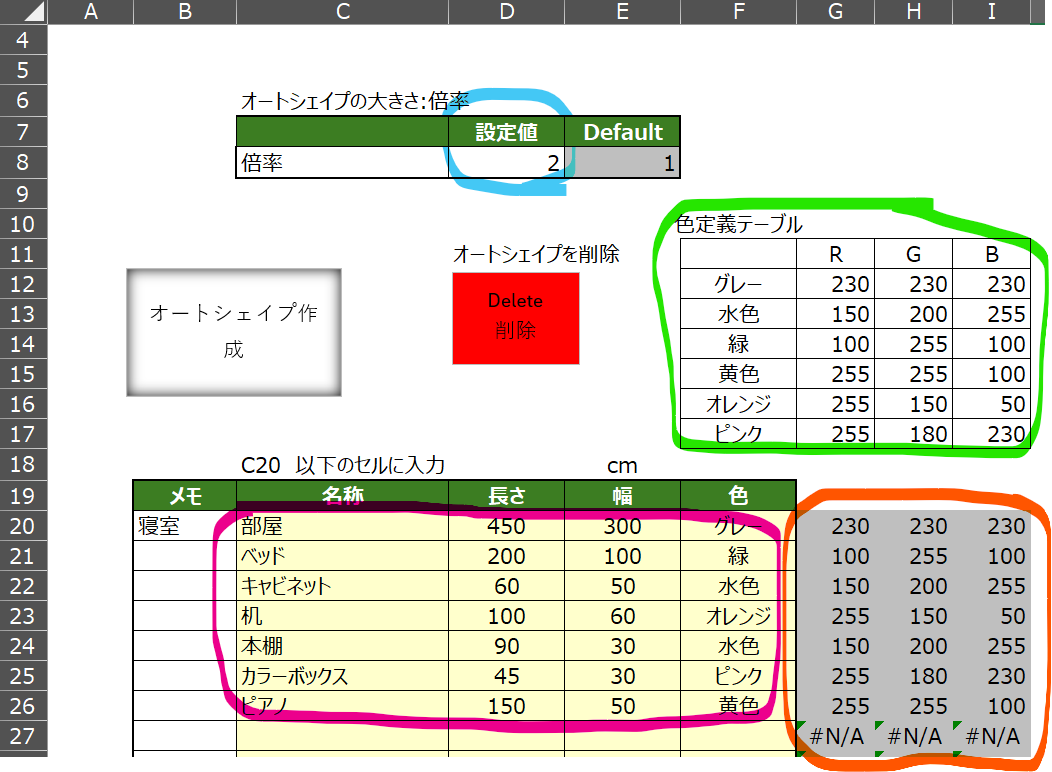Image resolution: width=1052 pixels, height=772 pixels.
Task: Select the 倍率 setting value cell containing 2
Action: click(506, 162)
